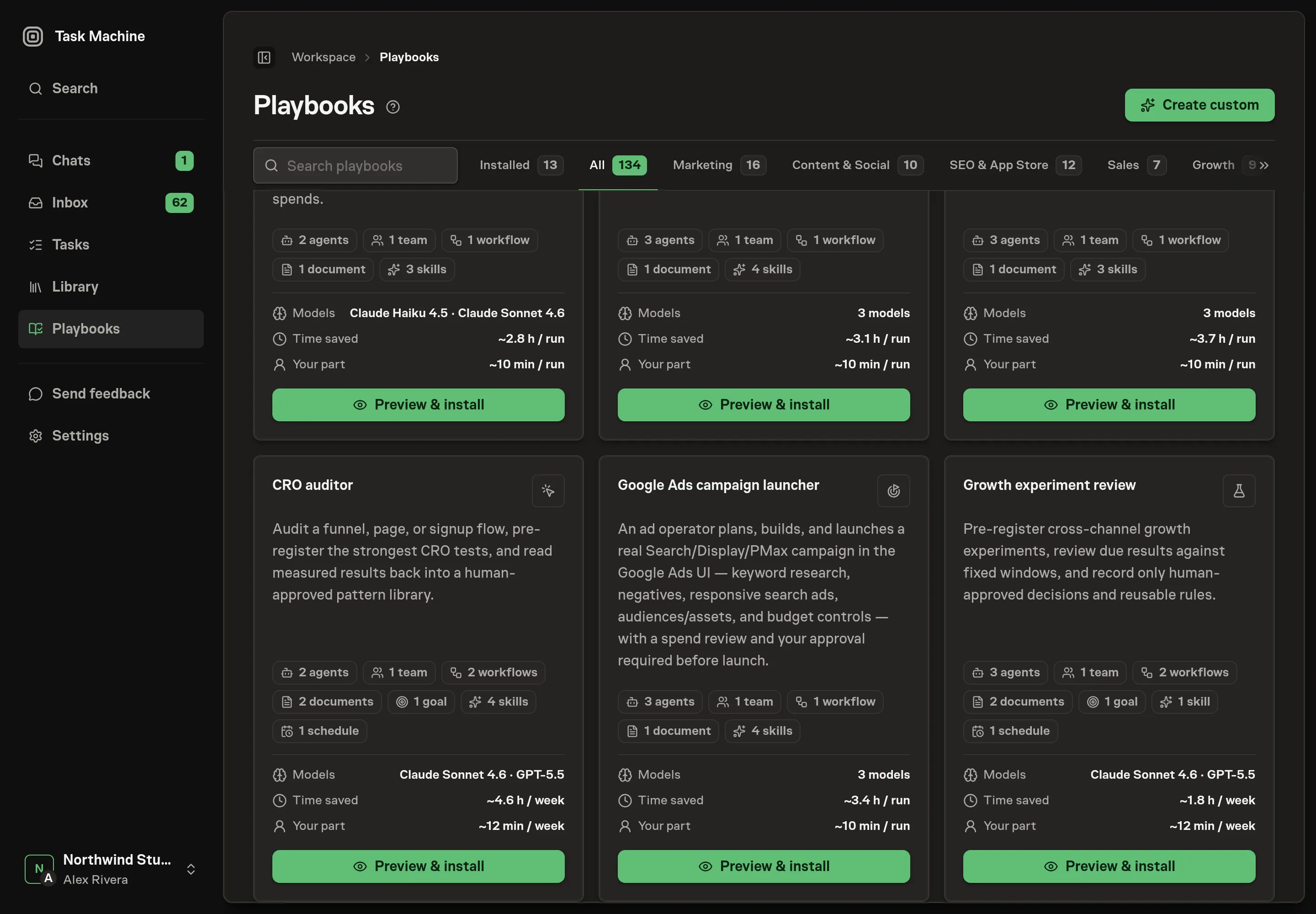This screenshot has width=1316, height=914.
Task: Open Send feedback
Action: [111, 393]
